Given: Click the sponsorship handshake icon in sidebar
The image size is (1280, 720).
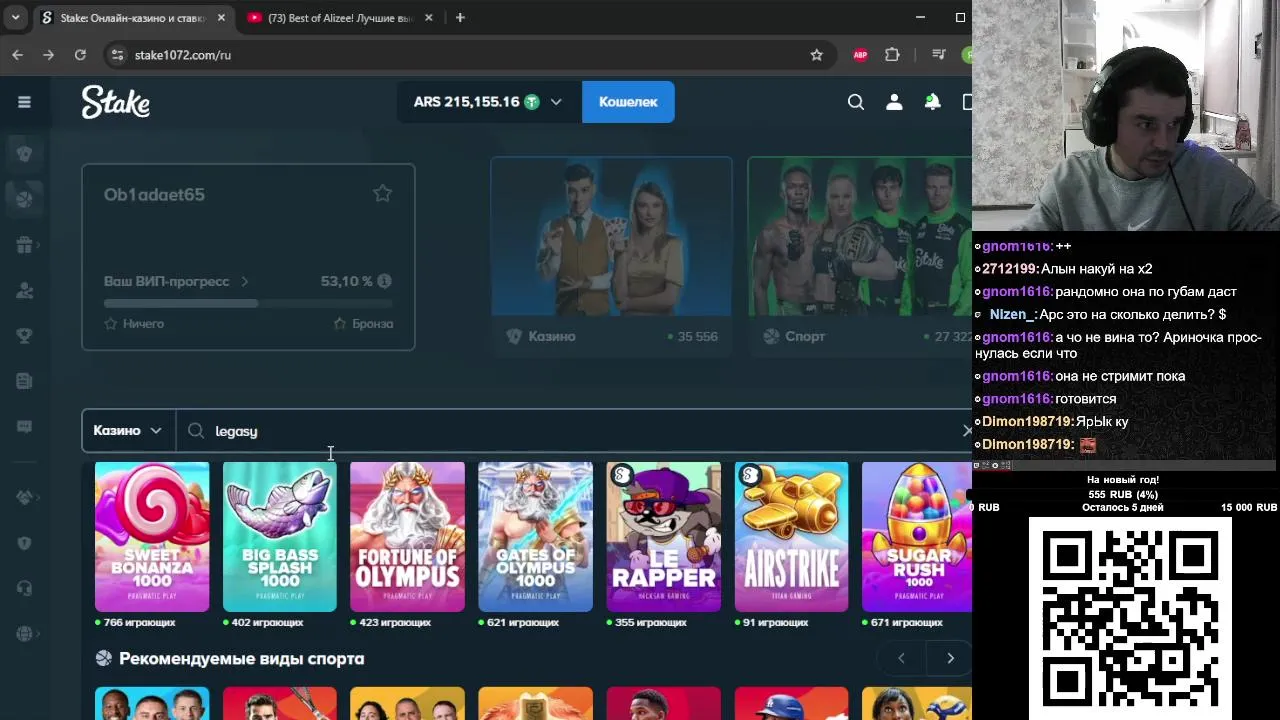Looking at the screenshot, I should [x=24, y=497].
